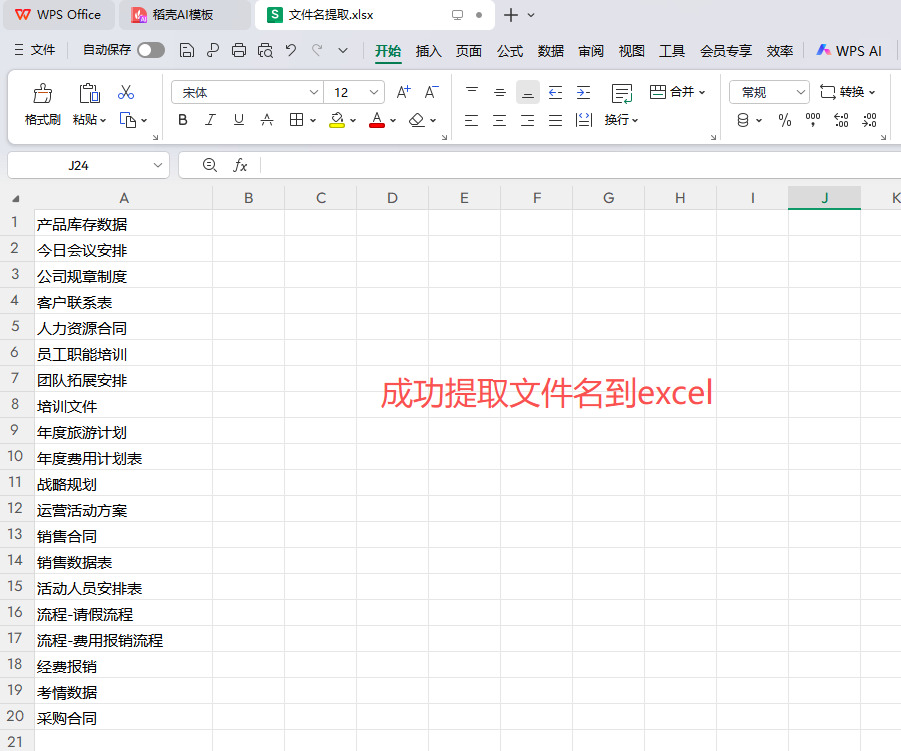Align text right
The width and height of the screenshot is (901, 751).
[527, 120]
